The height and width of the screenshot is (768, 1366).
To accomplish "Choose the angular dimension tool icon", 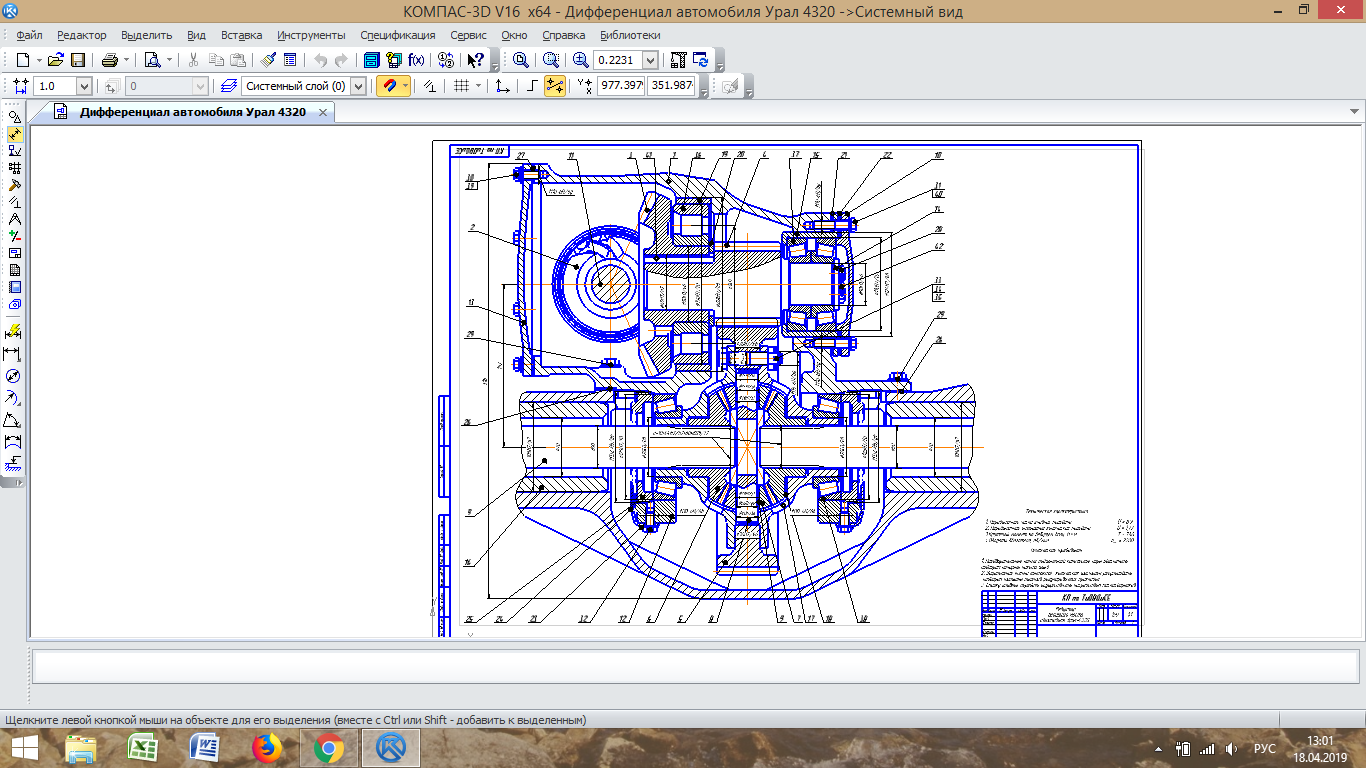I will (14, 420).
